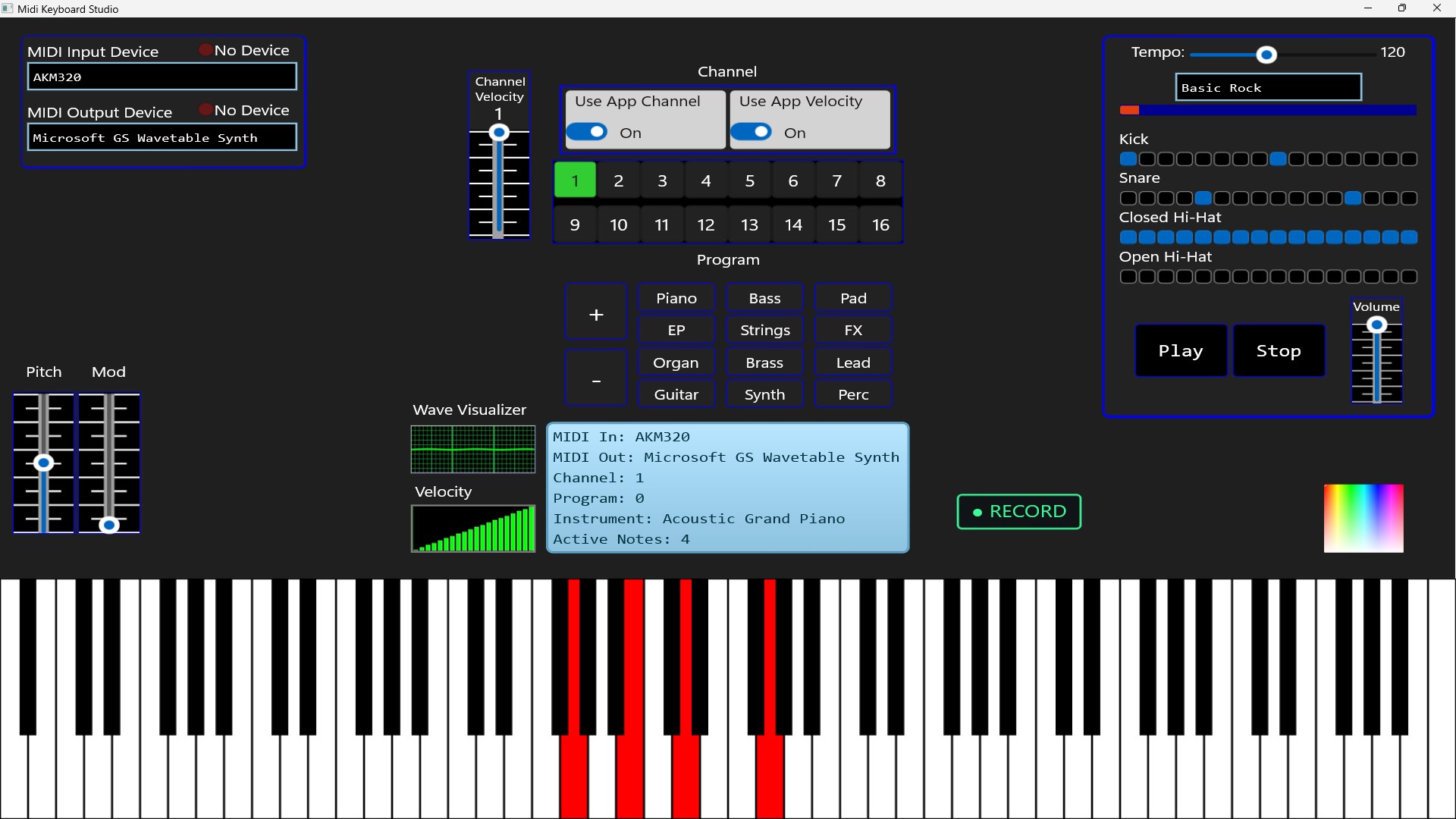This screenshot has height=819, width=1456.
Task: Select channel 10
Action: (619, 224)
